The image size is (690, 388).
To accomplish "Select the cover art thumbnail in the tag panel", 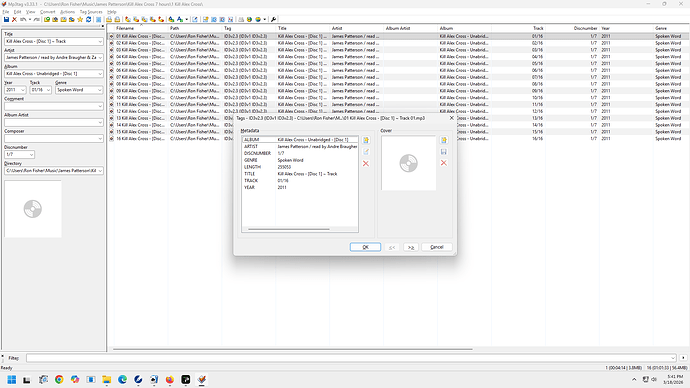I will pos(33,209).
